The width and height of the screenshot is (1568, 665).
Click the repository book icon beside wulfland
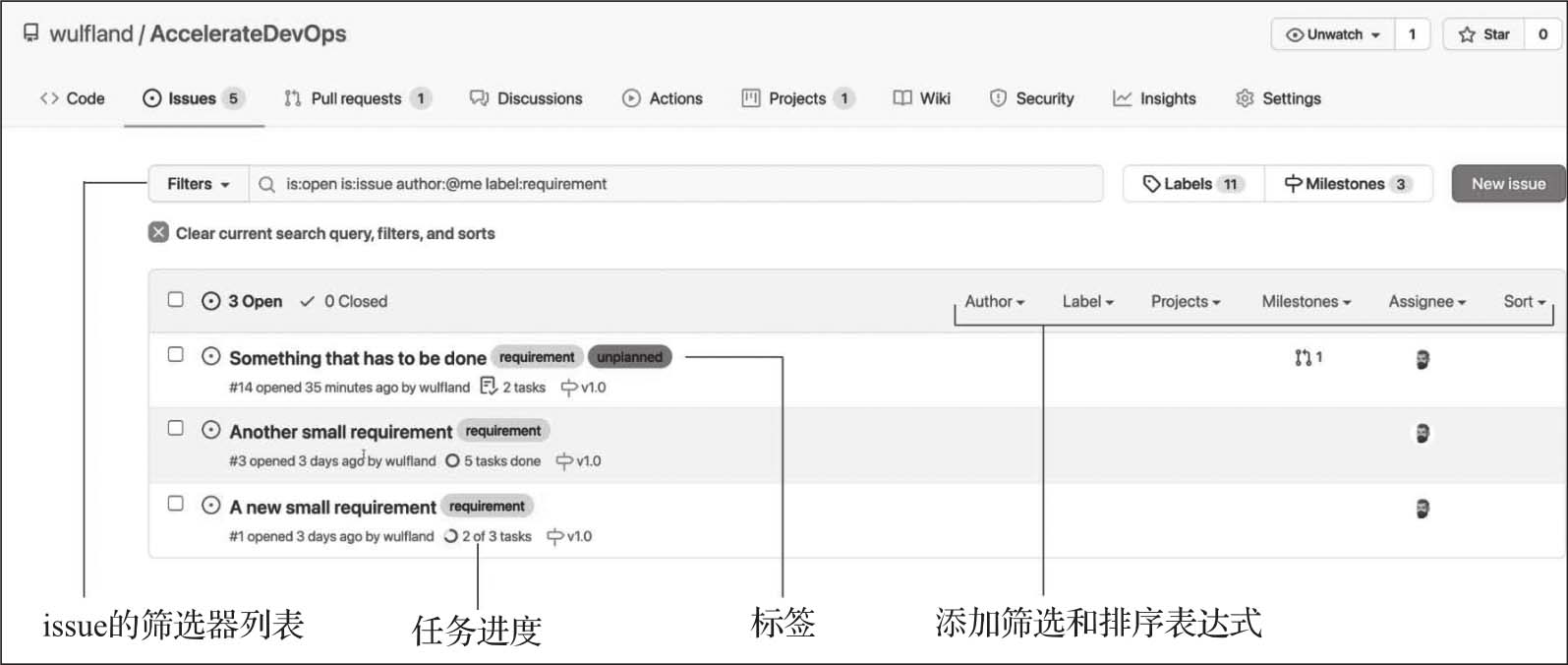click(31, 33)
